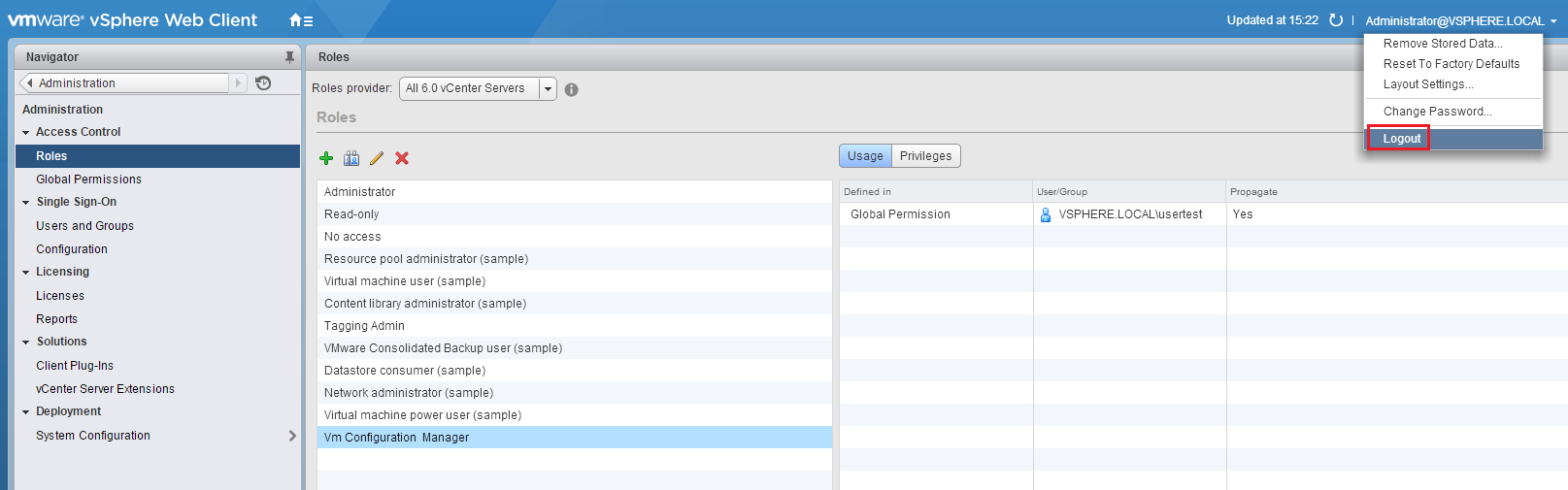Select Network administrator (sample) role
This screenshot has height=490, width=1568.
point(575,393)
